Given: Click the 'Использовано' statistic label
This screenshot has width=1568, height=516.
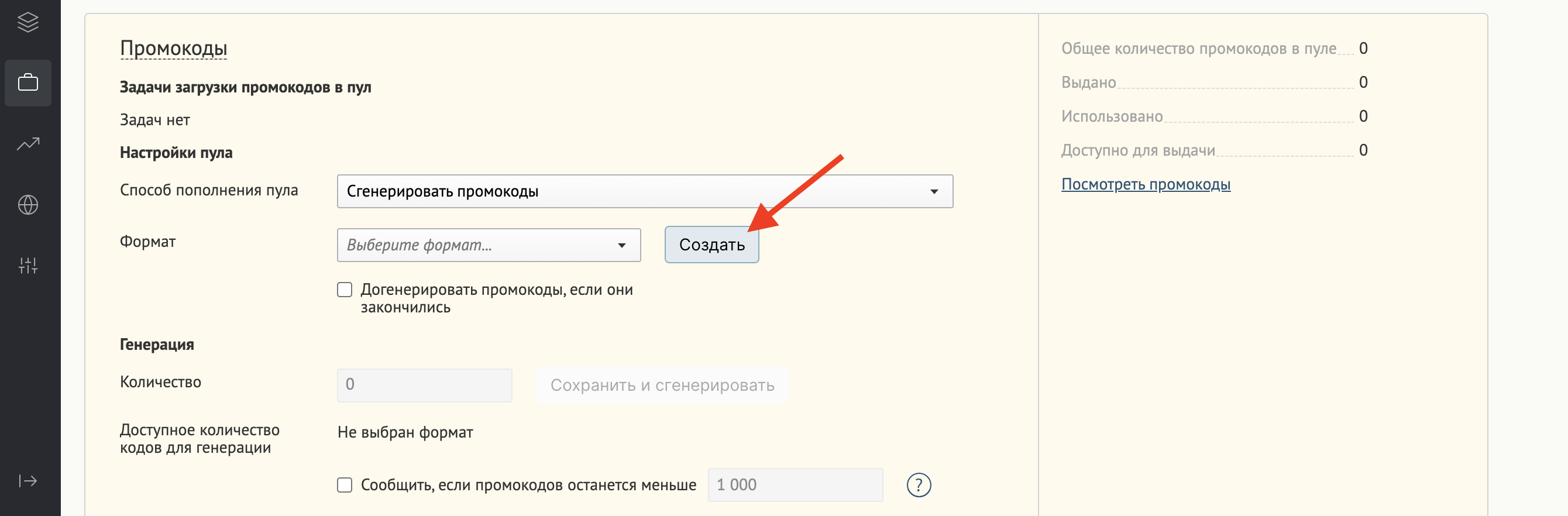Looking at the screenshot, I should pyautogui.click(x=1112, y=117).
